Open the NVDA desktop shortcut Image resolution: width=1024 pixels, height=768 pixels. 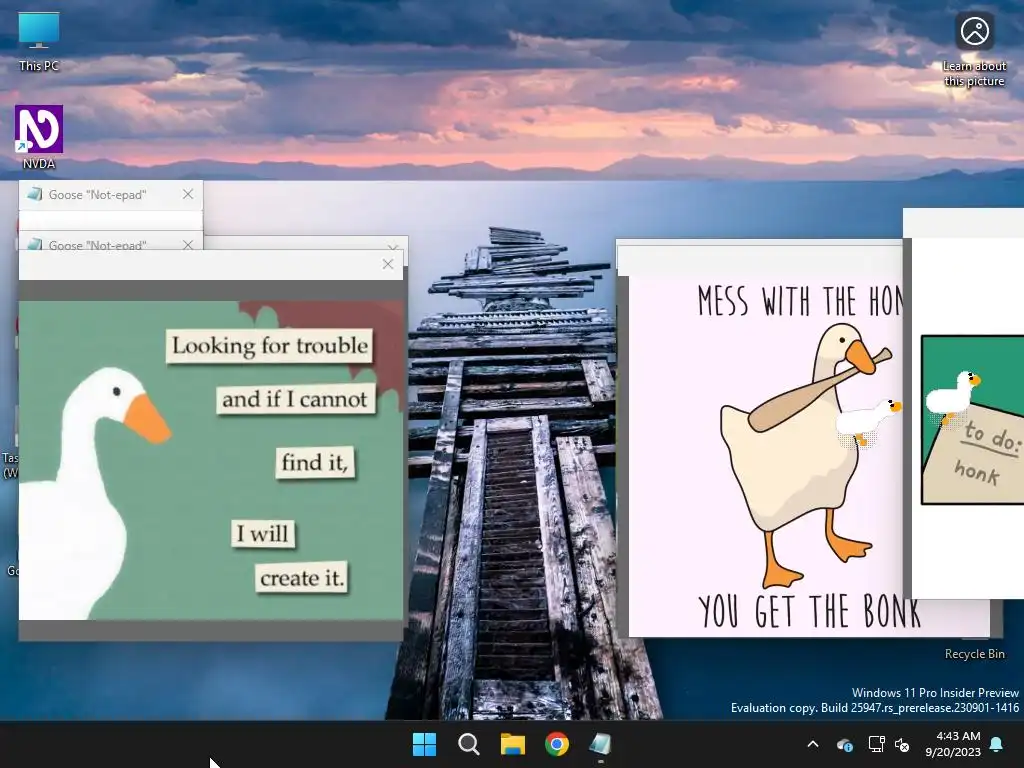click(39, 138)
